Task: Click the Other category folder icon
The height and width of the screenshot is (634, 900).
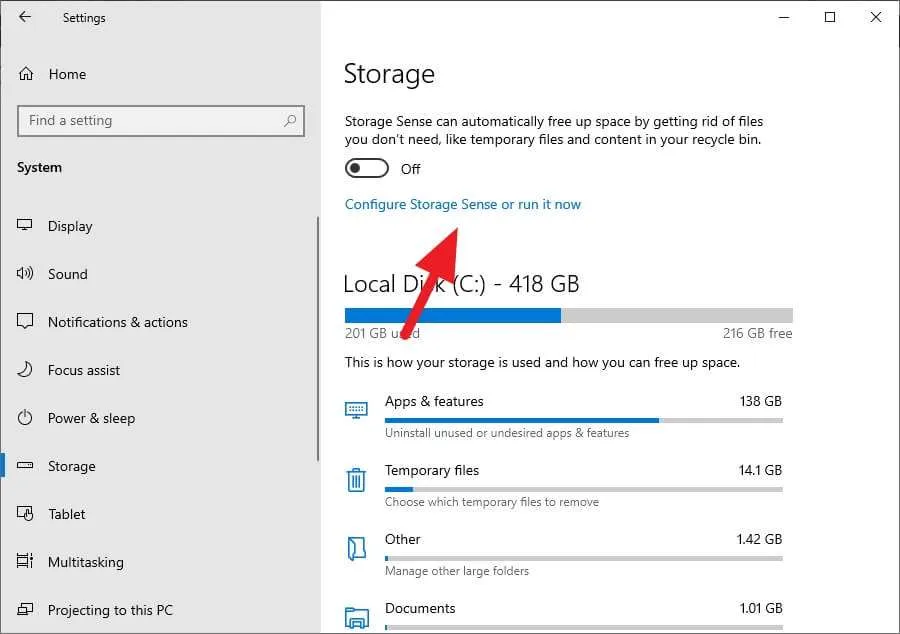Action: [x=356, y=548]
